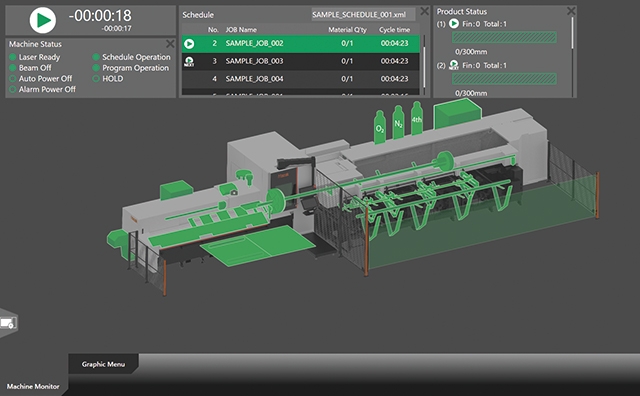Open the machine side panel icon at left edge
The height and width of the screenshot is (396, 640).
(8, 323)
